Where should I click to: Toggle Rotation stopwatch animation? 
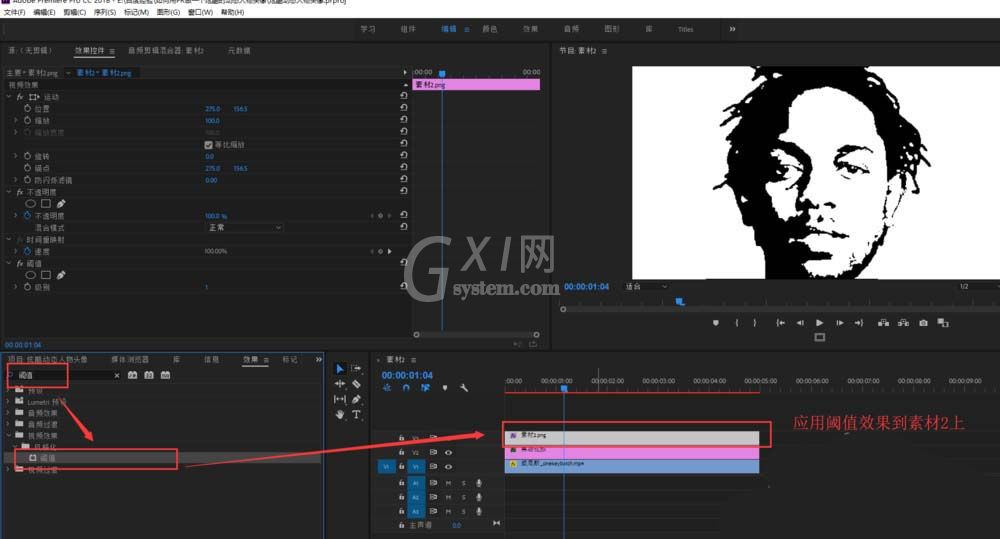pyautogui.click(x=27, y=156)
